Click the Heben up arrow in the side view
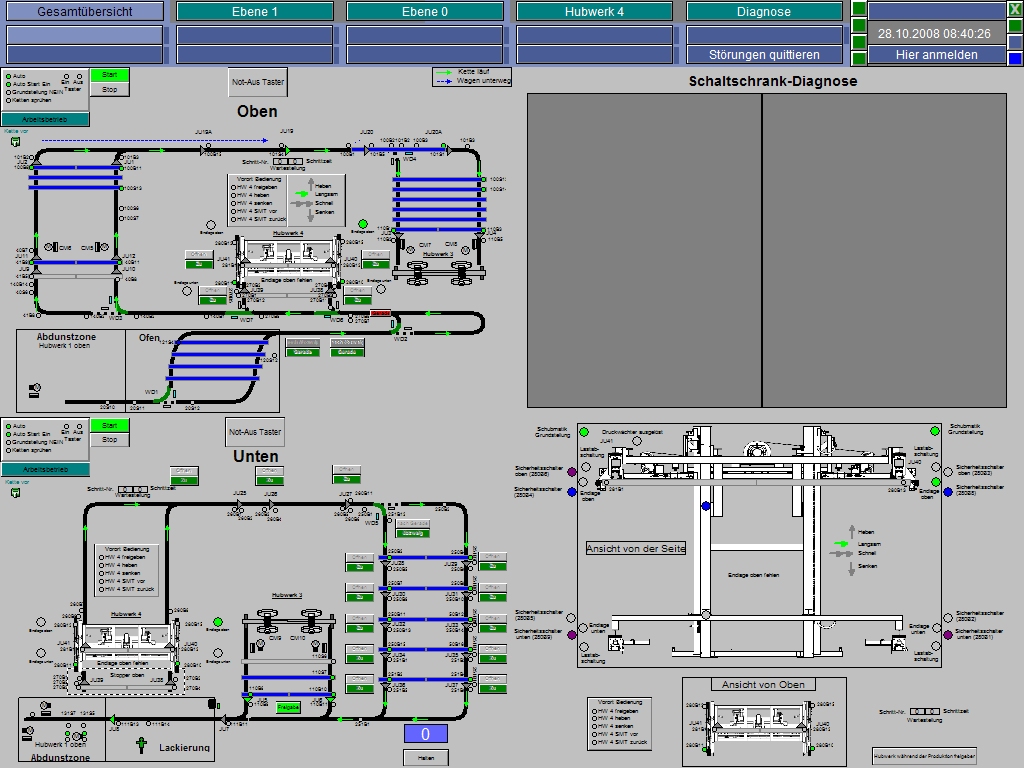The height and width of the screenshot is (768, 1024). click(x=852, y=532)
